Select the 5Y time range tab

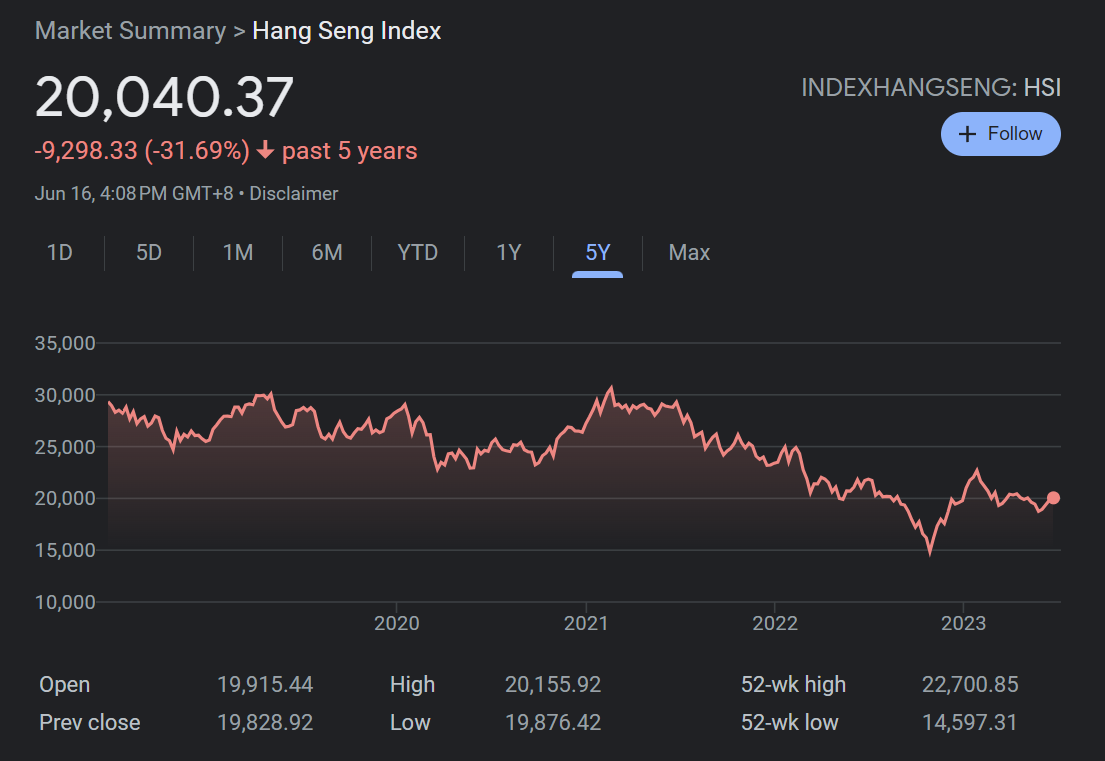tap(598, 252)
